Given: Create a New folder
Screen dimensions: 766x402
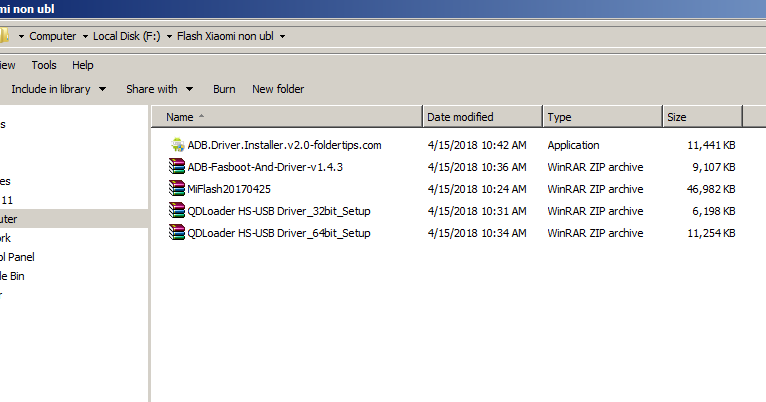Looking at the screenshot, I should [x=278, y=89].
